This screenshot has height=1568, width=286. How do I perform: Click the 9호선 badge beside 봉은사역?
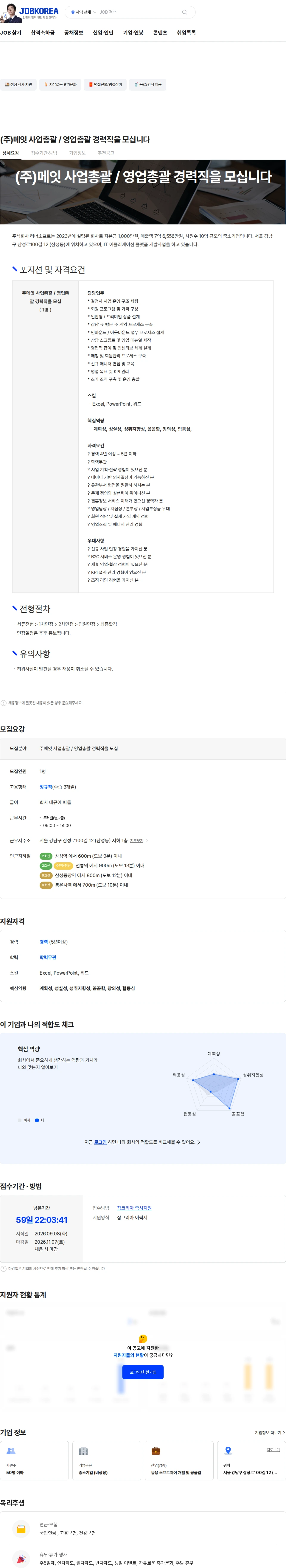[x=46, y=885]
